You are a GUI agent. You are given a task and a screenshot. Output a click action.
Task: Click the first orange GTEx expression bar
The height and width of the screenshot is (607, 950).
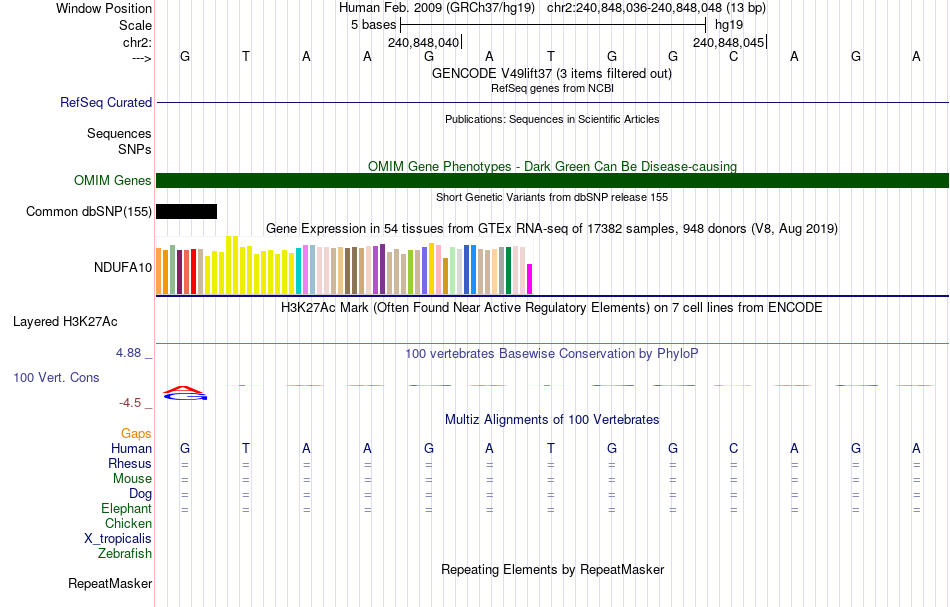pos(159,271)
